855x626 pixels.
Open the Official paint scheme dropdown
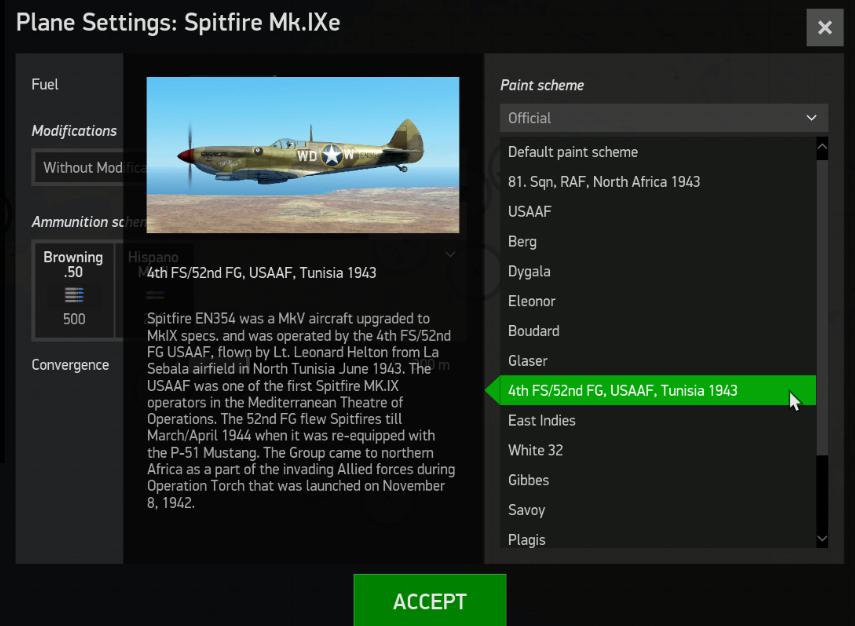663,118
